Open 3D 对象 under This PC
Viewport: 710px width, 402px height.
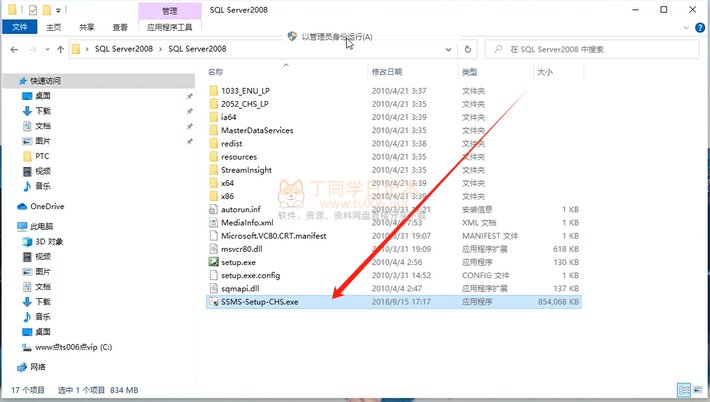(49, 242)
